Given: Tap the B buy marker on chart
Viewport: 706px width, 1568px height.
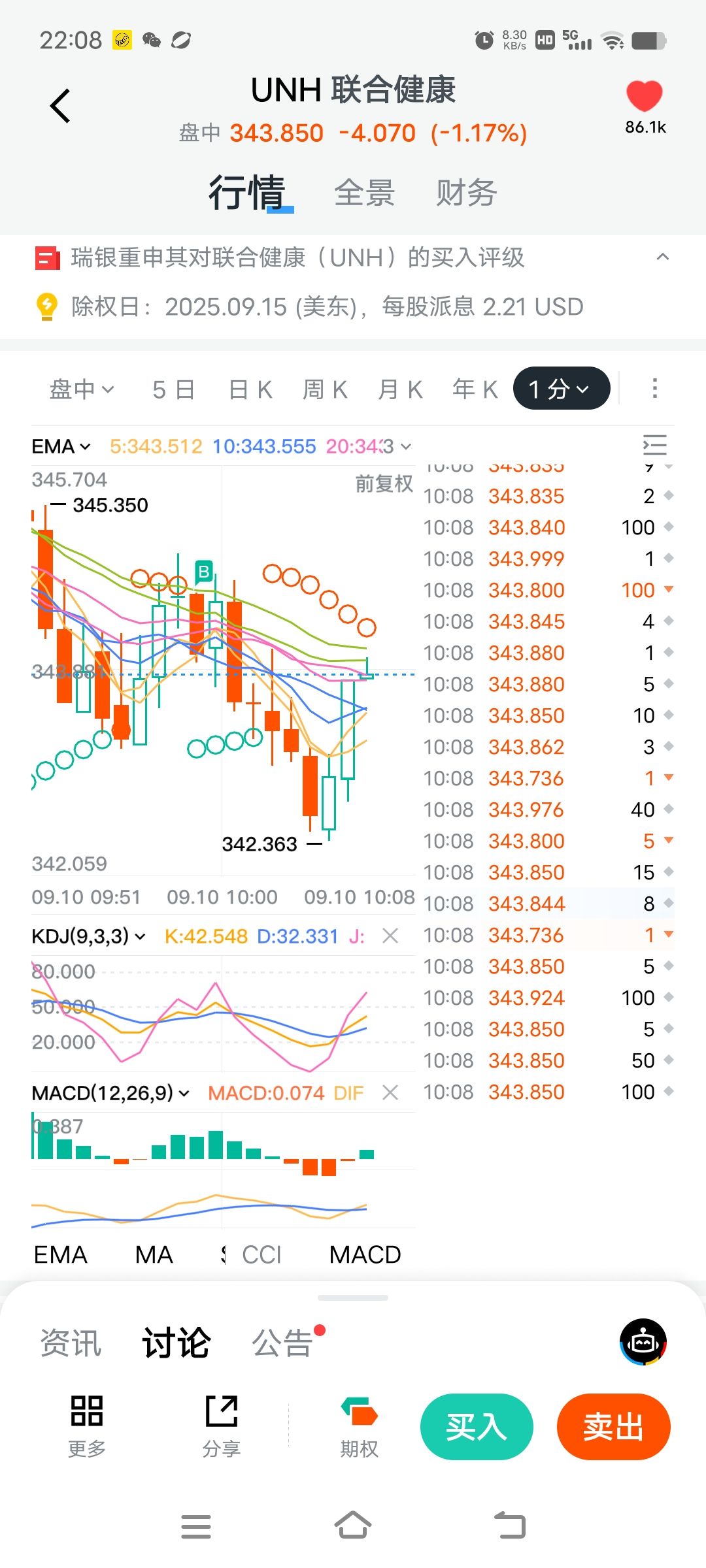Looking at the screenshot, I should (x=204, y=572).
